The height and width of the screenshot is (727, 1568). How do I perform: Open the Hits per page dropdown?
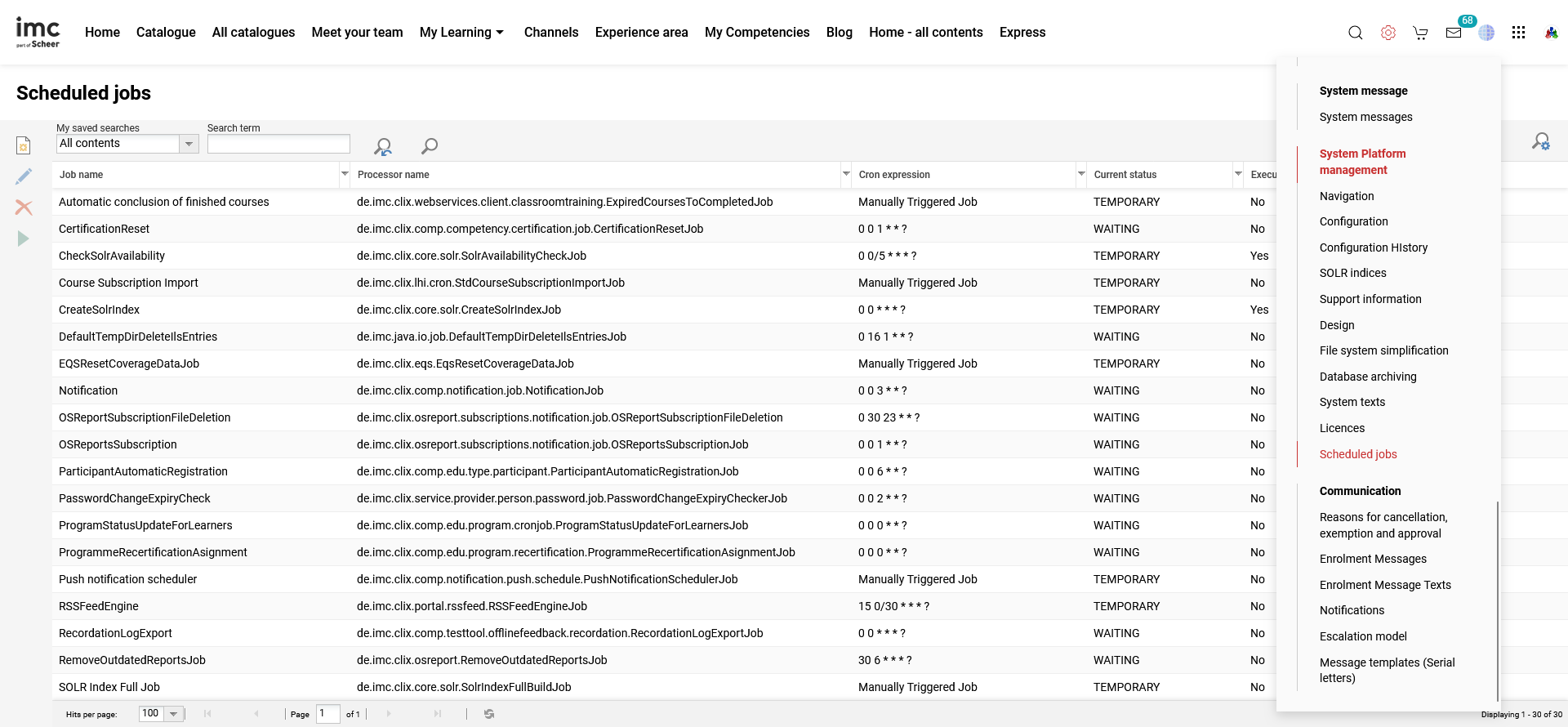[173, 714]
